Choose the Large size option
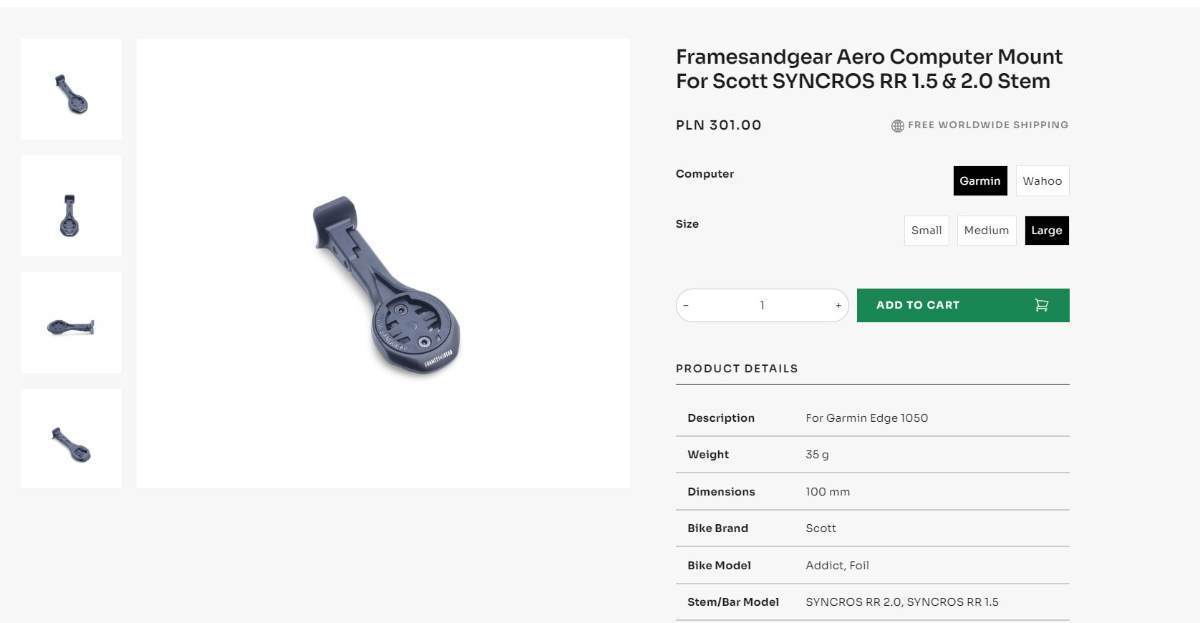1200x623 pixels. 1046,230
